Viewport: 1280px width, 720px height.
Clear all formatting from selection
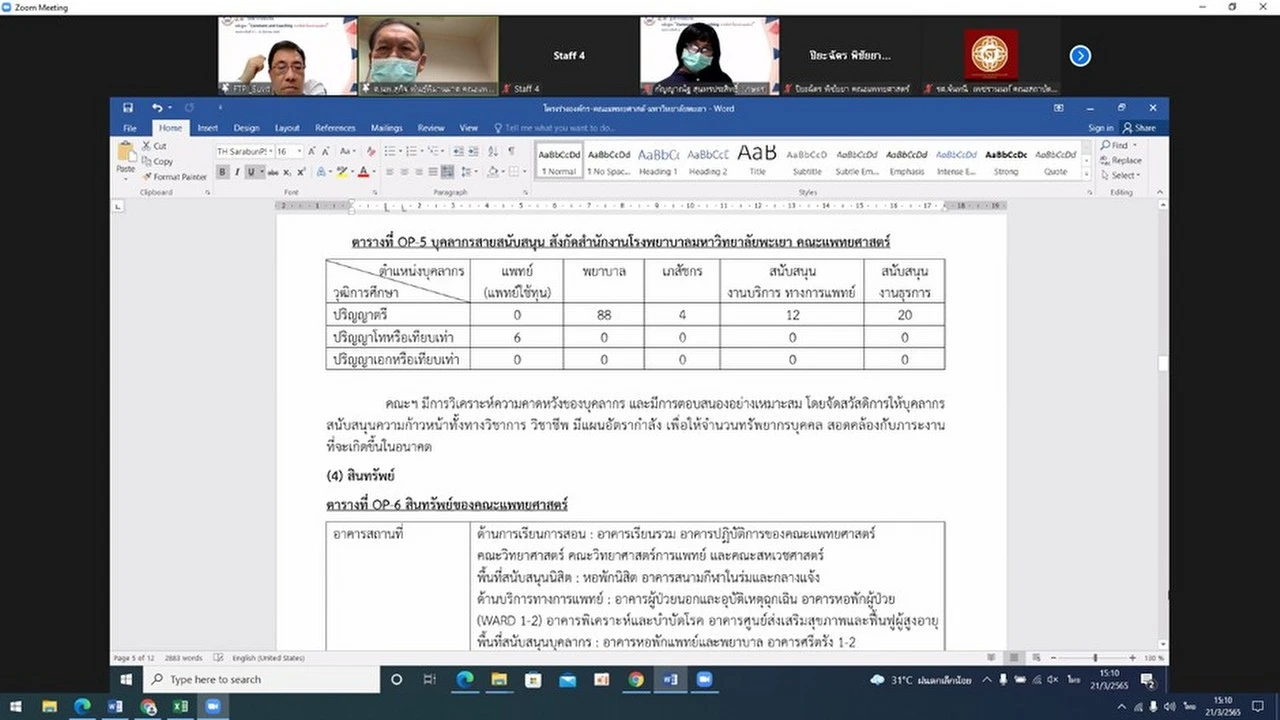[371, 151]
